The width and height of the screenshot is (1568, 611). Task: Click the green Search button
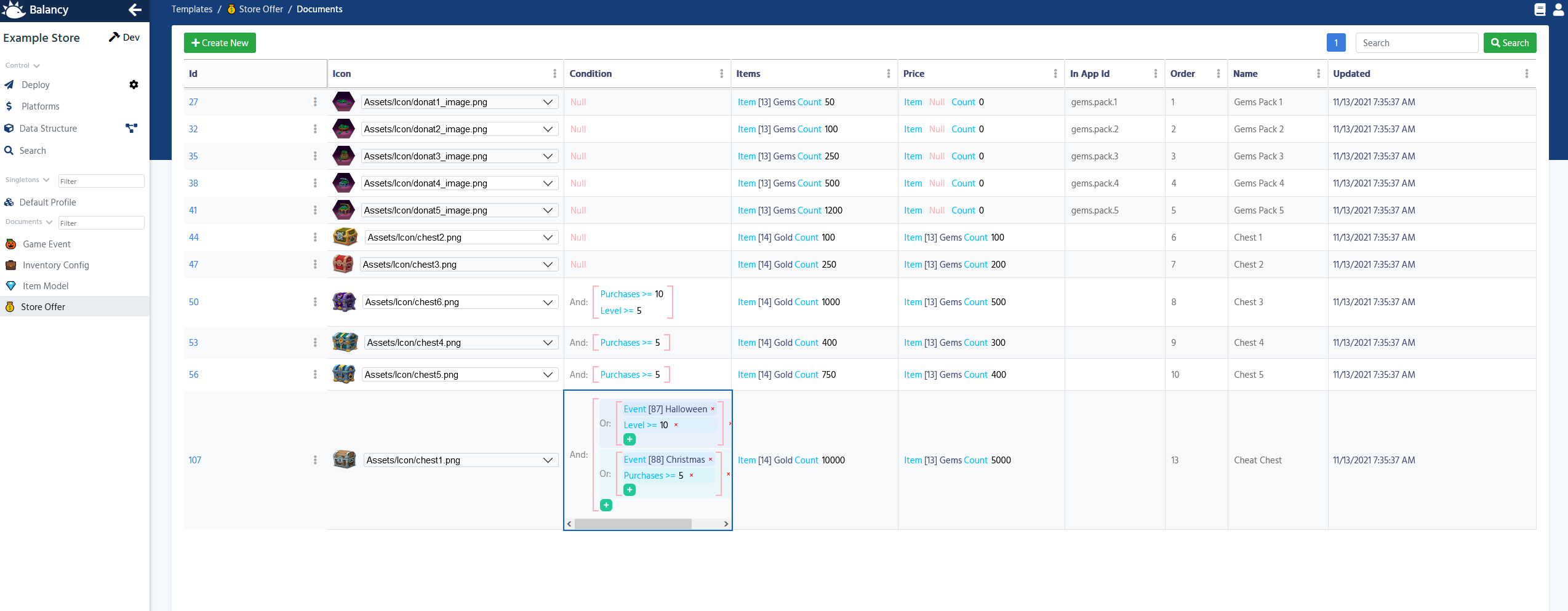(1510, 43)
